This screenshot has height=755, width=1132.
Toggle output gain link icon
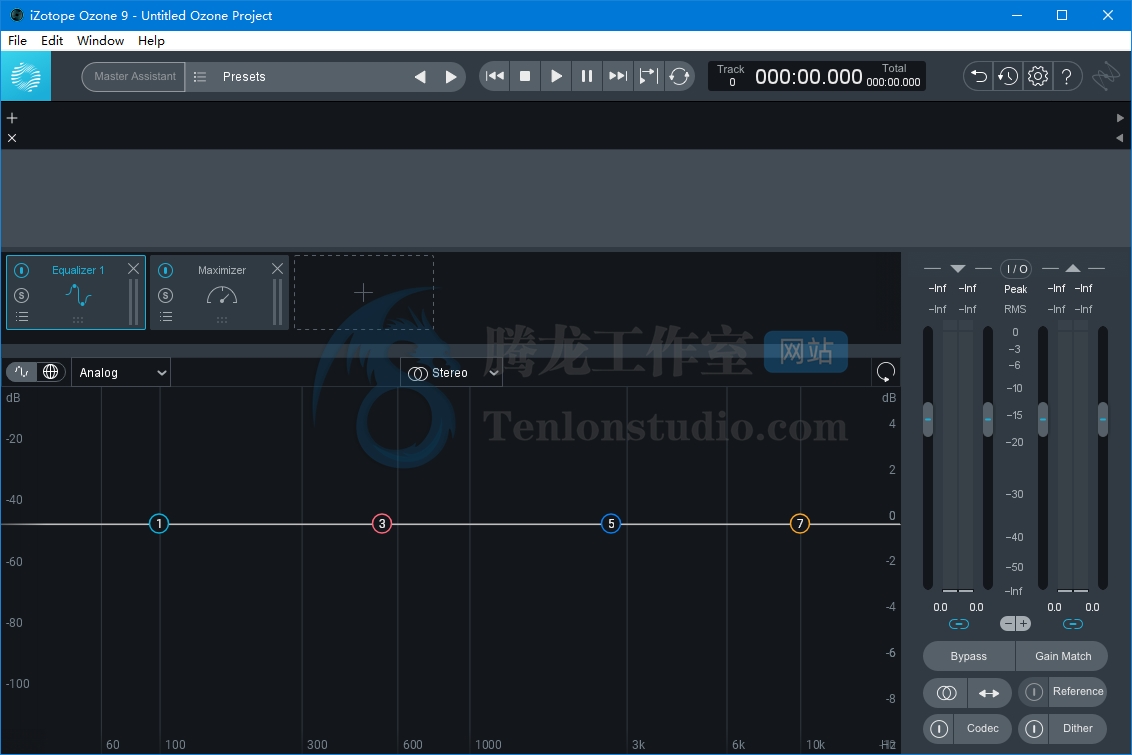(1073, 624)
